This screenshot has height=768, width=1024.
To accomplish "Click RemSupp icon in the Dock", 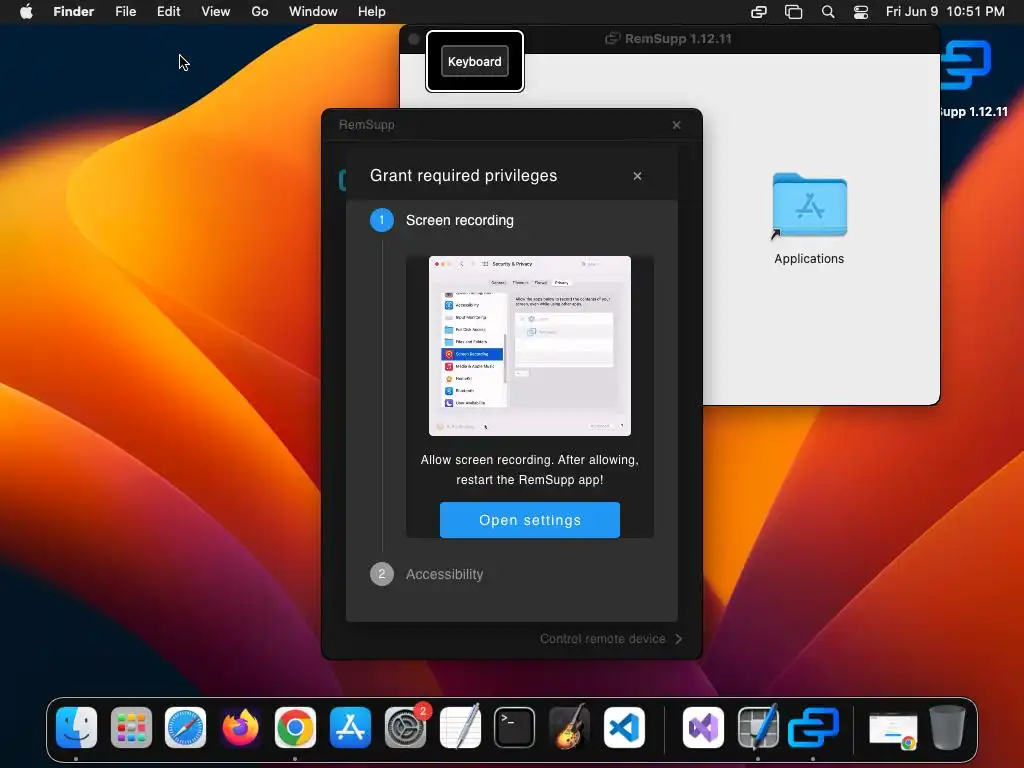I will pyautogui.click(x=813, y=727).
